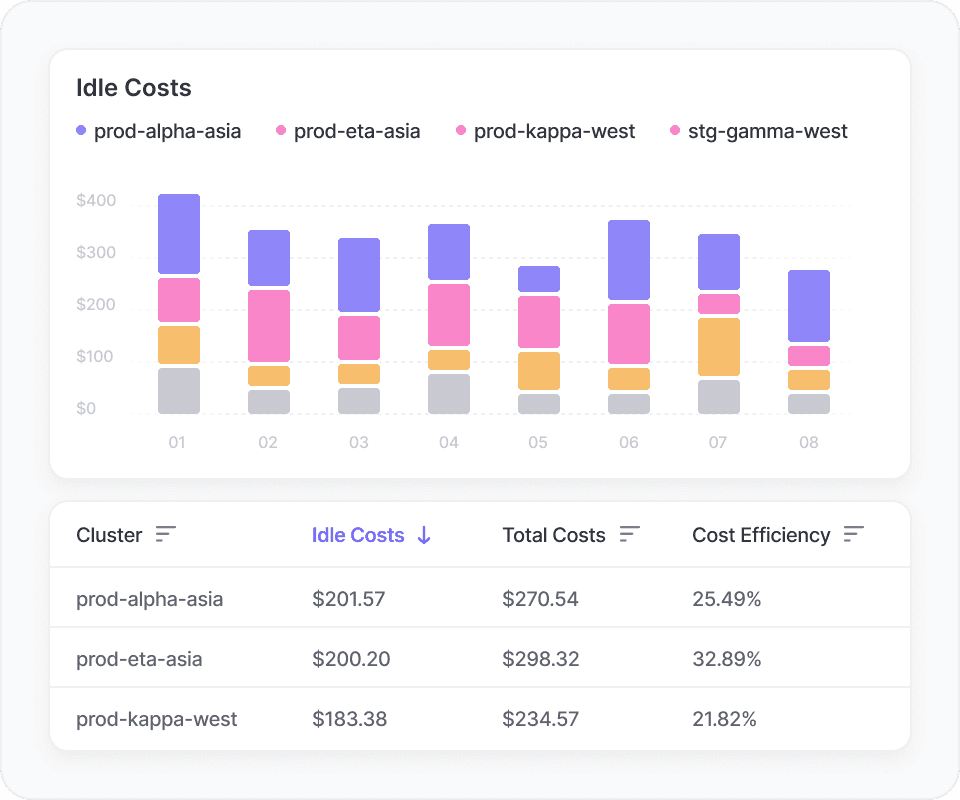Select the purple bar segment for day 08

pyautogui.click(x=809, y=306)
